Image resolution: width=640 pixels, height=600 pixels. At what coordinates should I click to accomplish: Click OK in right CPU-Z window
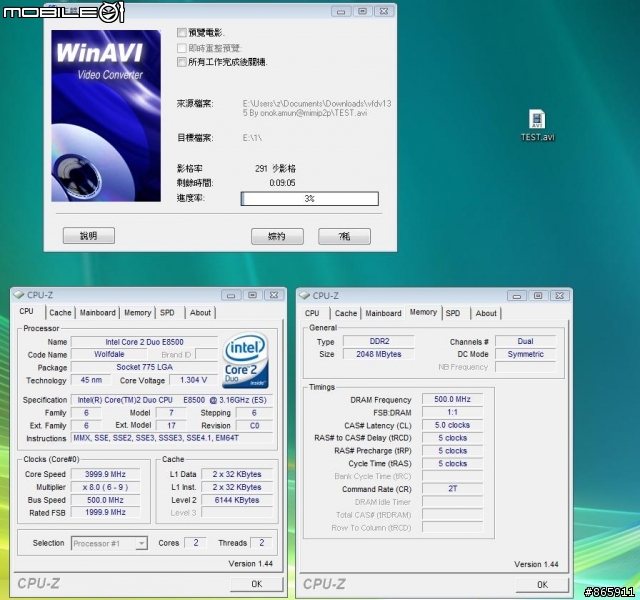click(542, 584)
